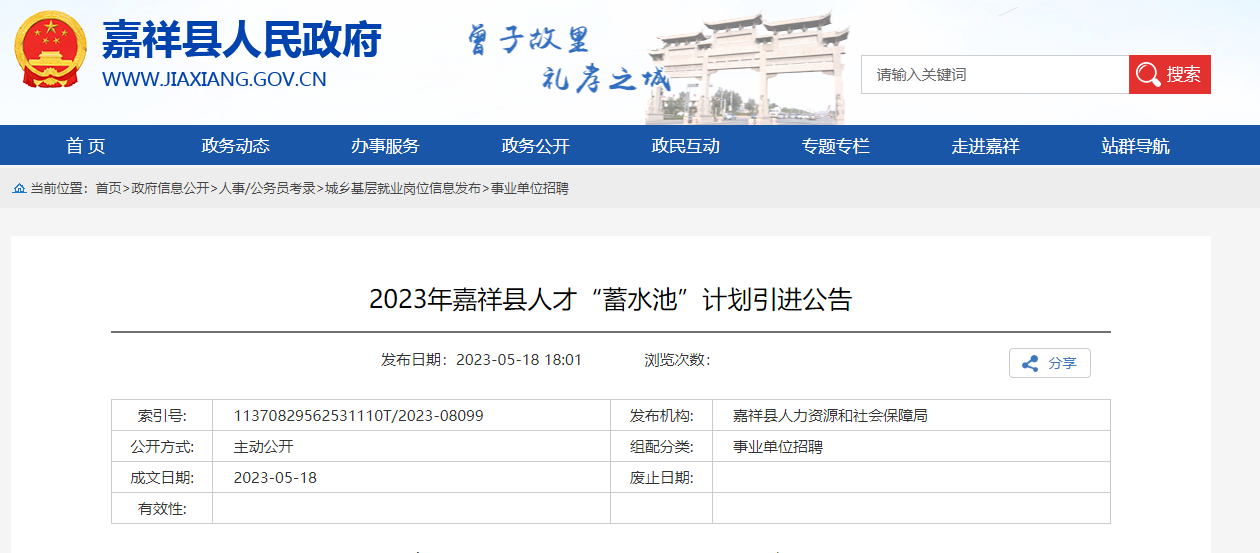1260x553 pixels.
Task: Open the 专题专栏 nav menu item
Action: point(835,146)
